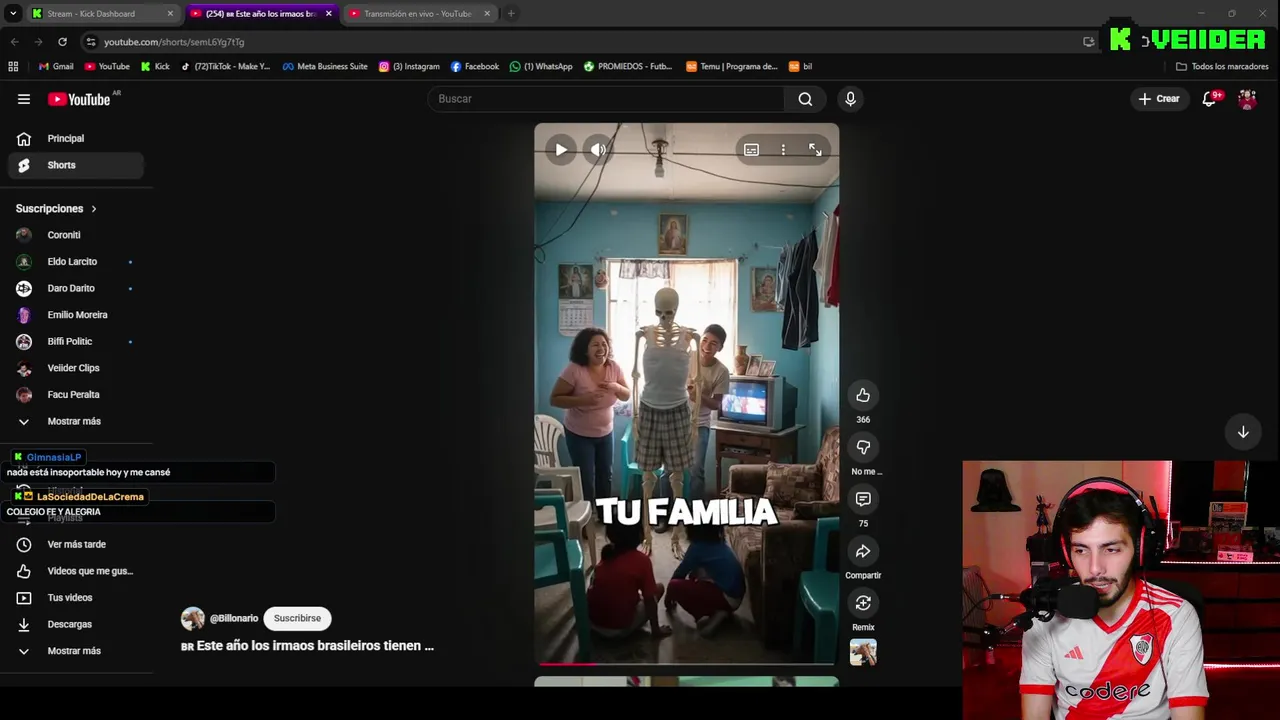Open a new browser tab
1280x720 pixels.
(x=511, y=14)
